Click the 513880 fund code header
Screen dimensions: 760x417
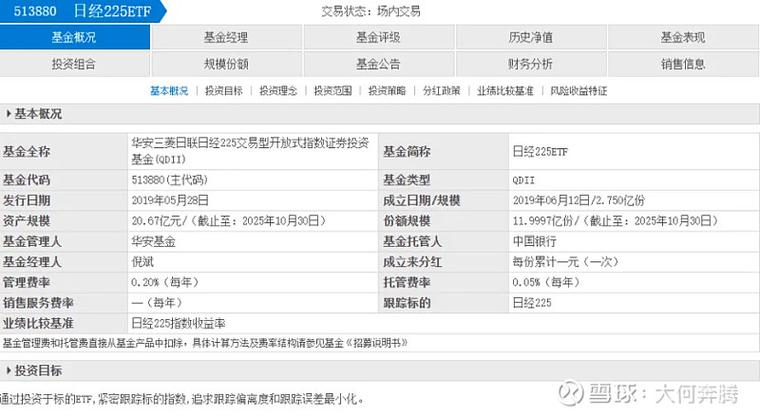tap(35, 11)
